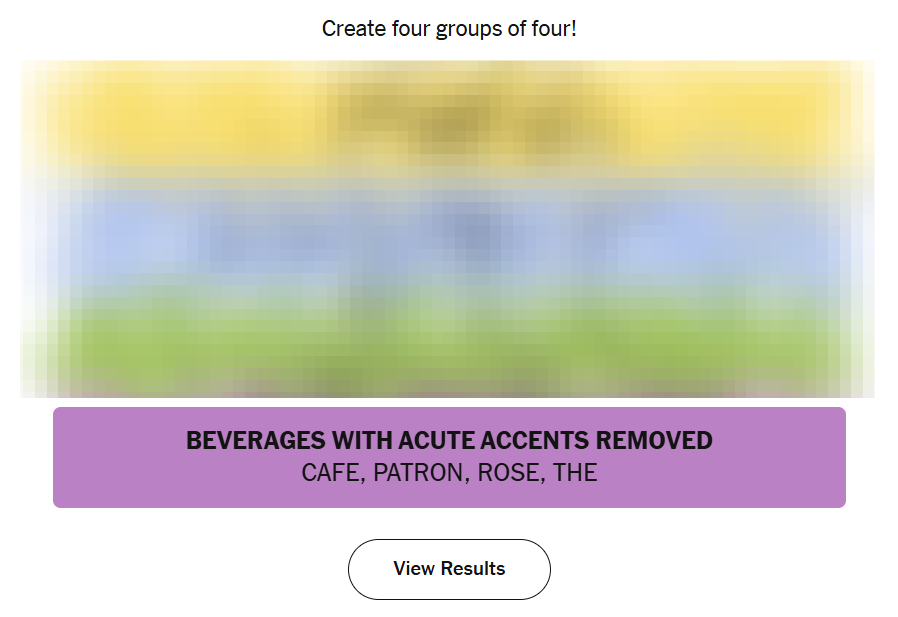Click the blurred yellow category row

click(449, 116)
